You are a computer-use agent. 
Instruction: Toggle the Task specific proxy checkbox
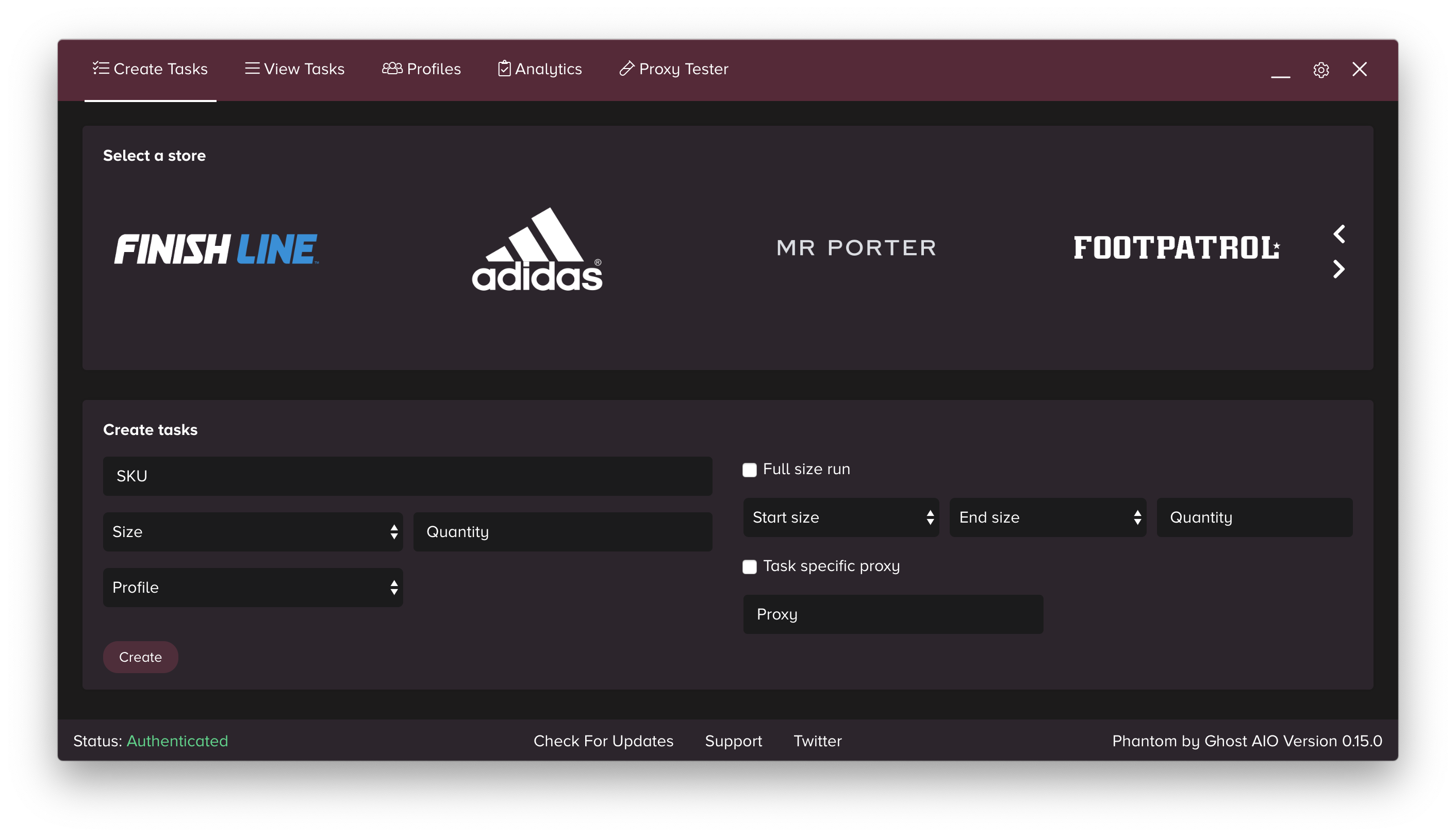tap(749, 567)
